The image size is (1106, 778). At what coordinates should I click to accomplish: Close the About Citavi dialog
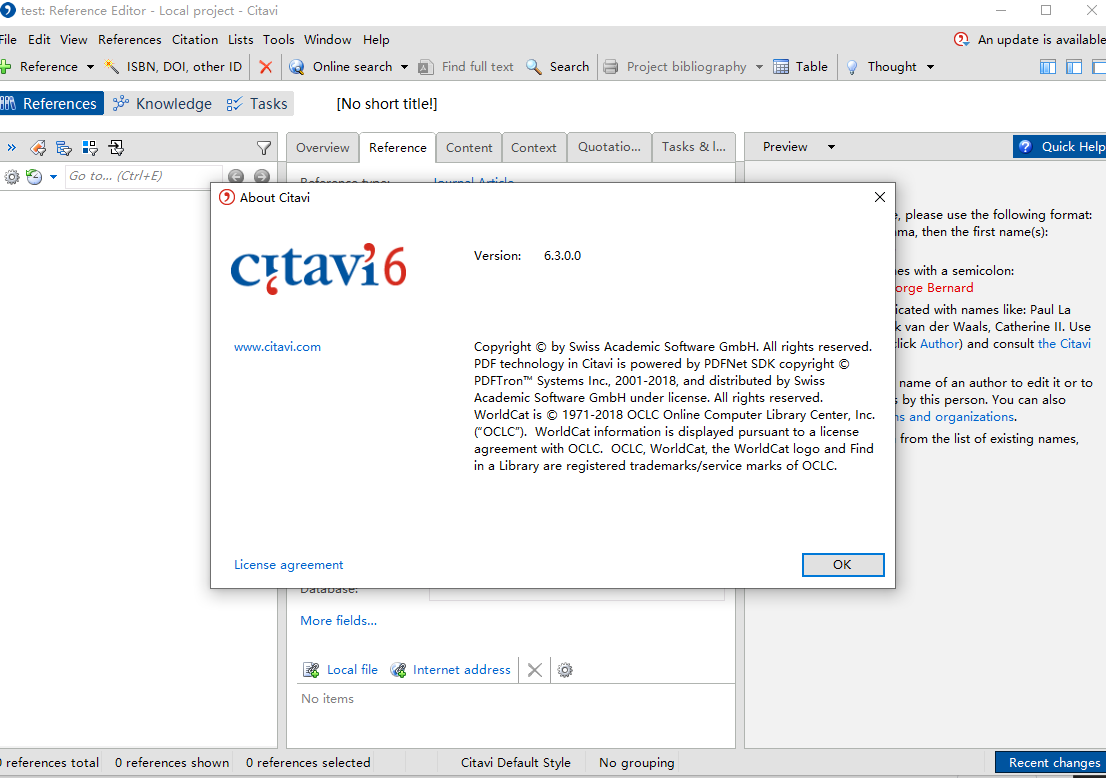coord(880,197)
